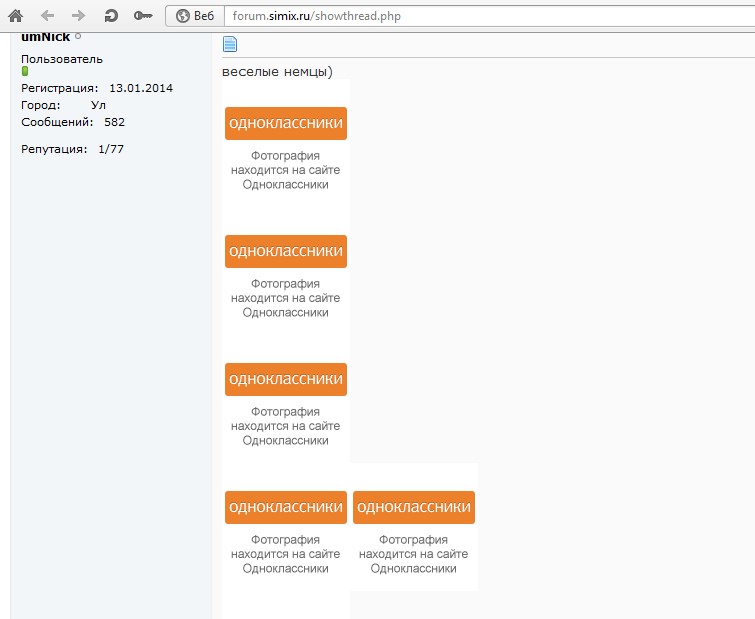This screenshot has width=755, height=619.
Task: Click the Веб globe security badge
Action: [x=195, y=16]
